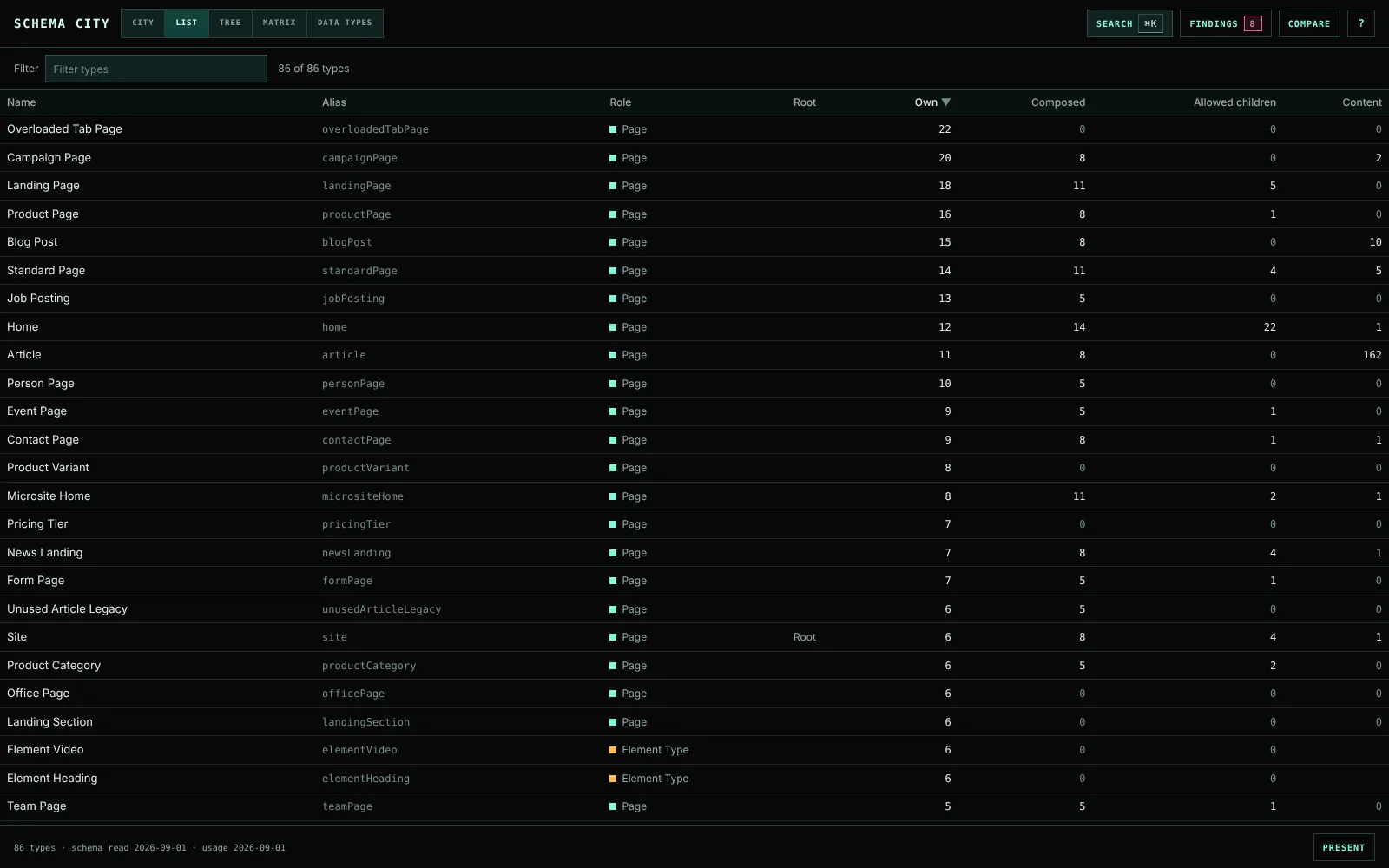Select the Unused Article Legacy row name
The image size is (1389, 868).
click(67, 609)
